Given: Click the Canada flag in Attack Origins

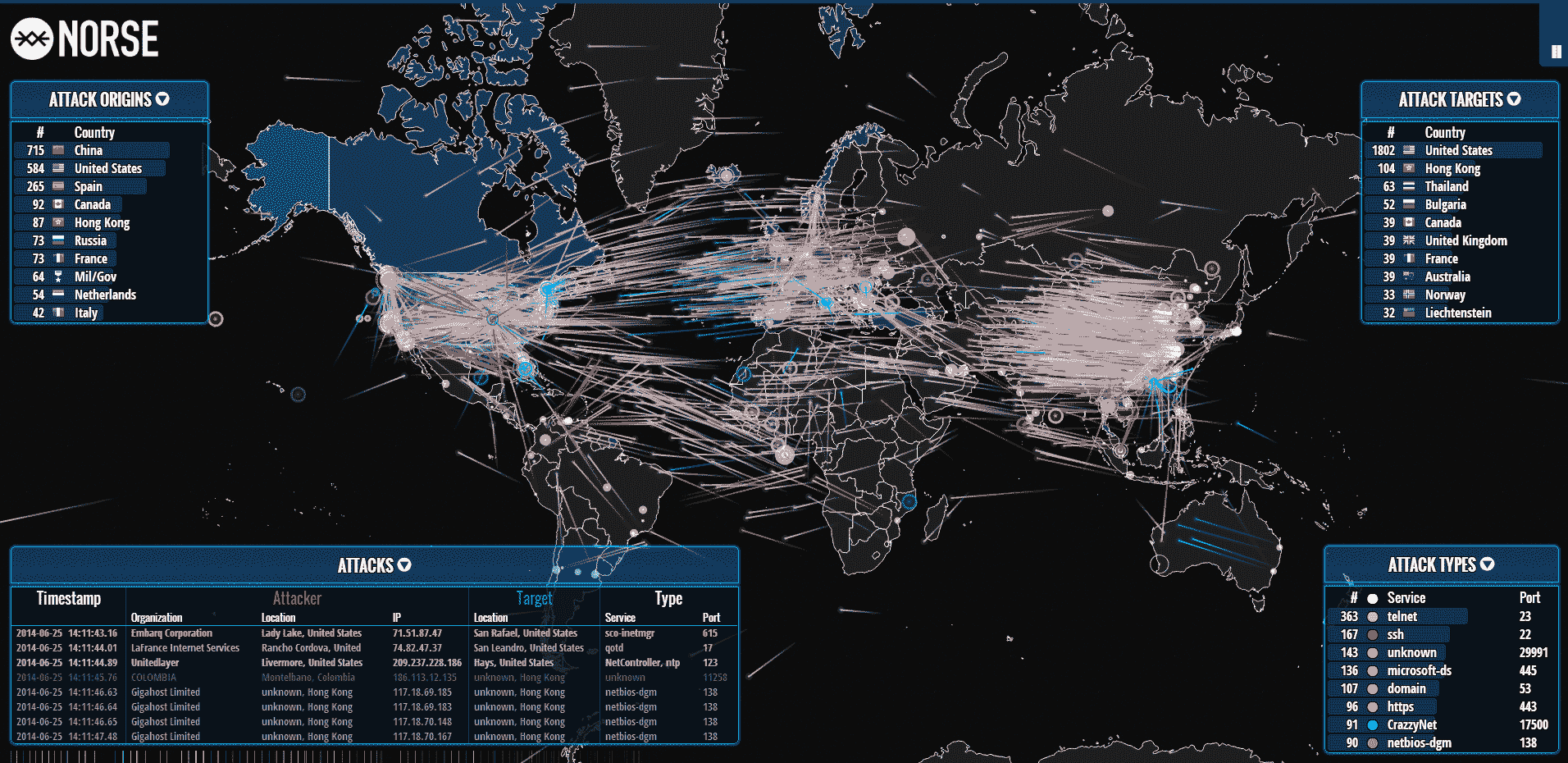Looking at the screenshot, I should pos(58,204).
